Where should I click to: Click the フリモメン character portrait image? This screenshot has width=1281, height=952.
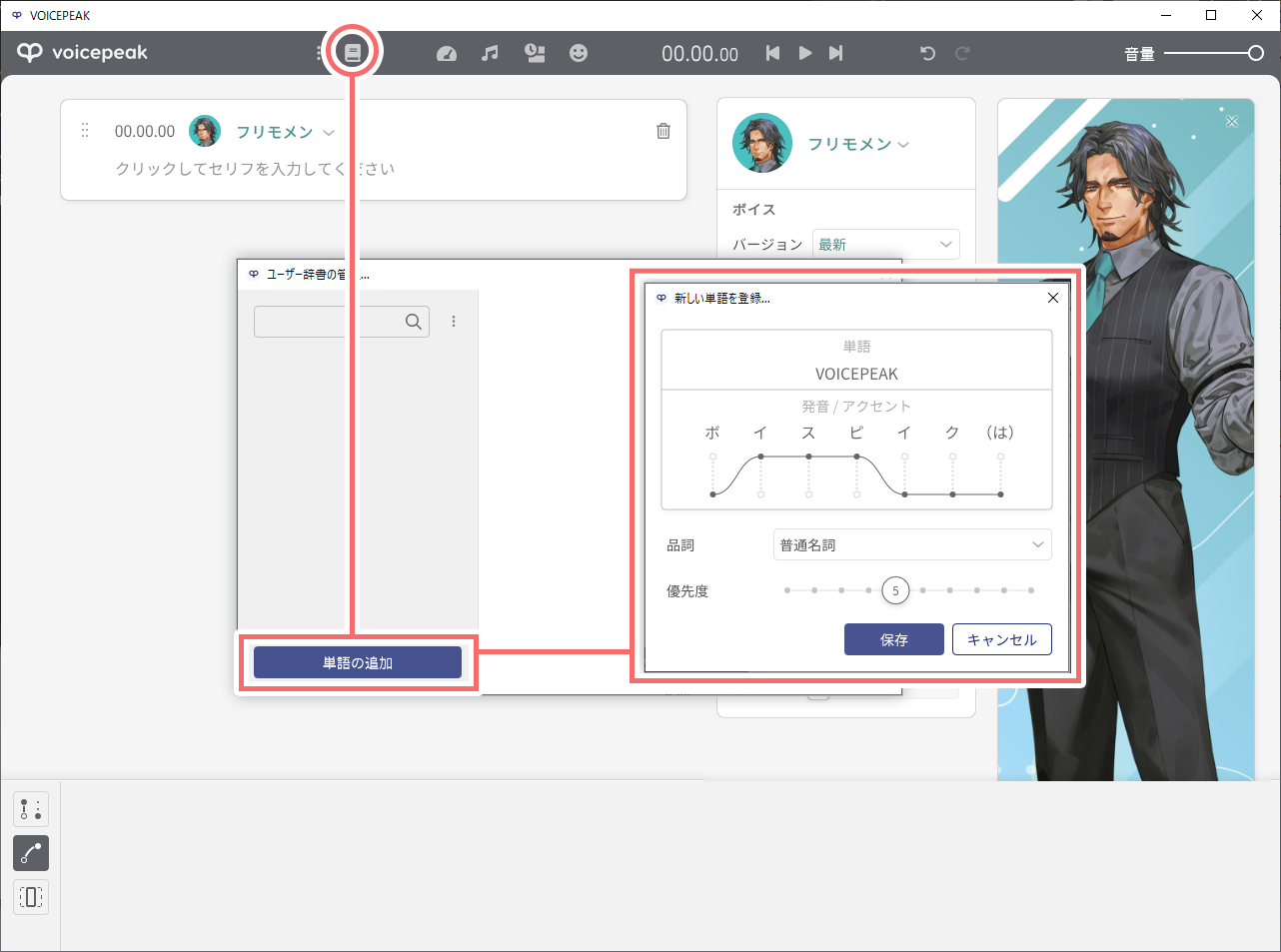(1126, 440)
